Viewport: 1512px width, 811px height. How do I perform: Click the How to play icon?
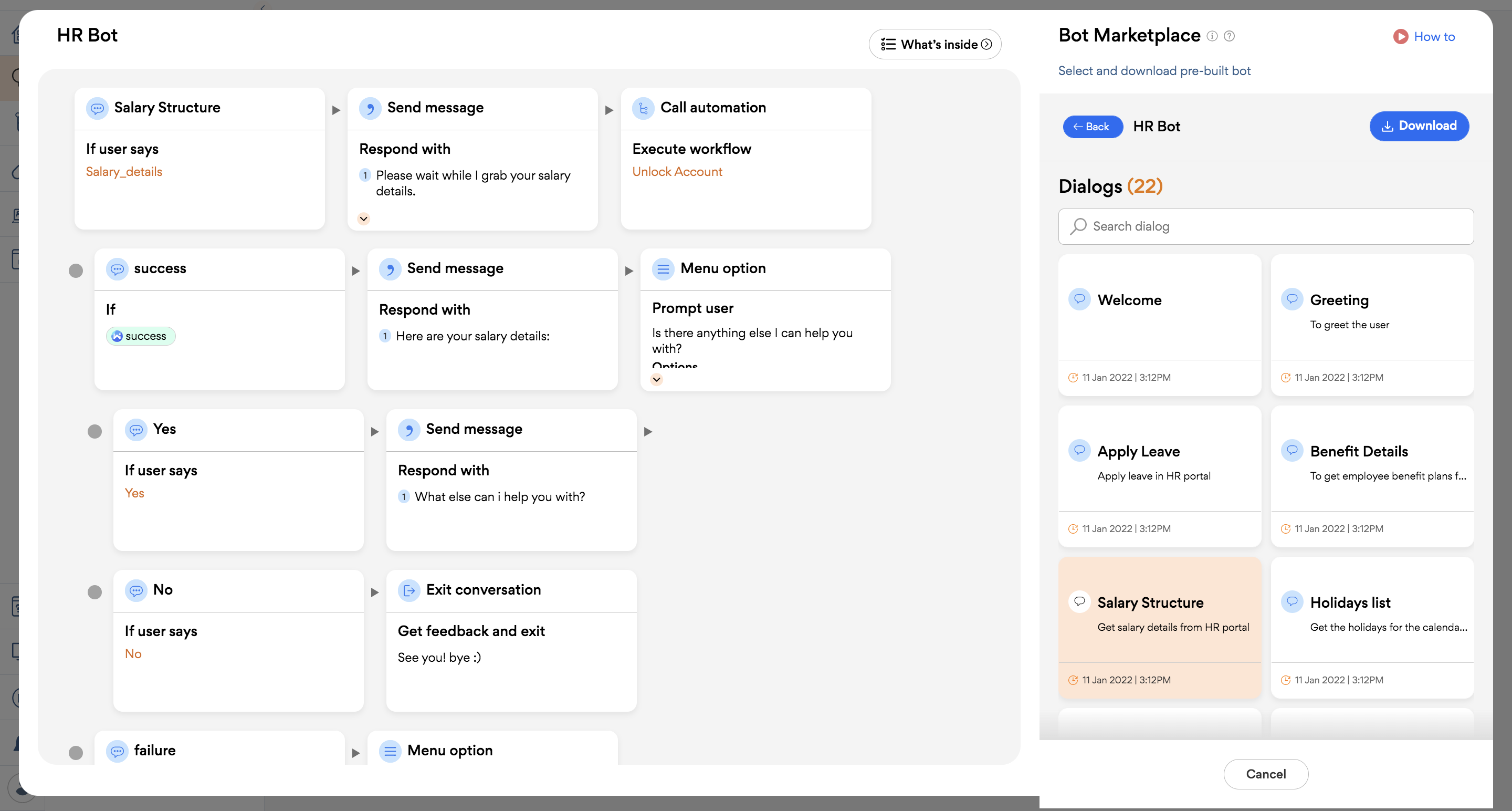point(1401,36)
